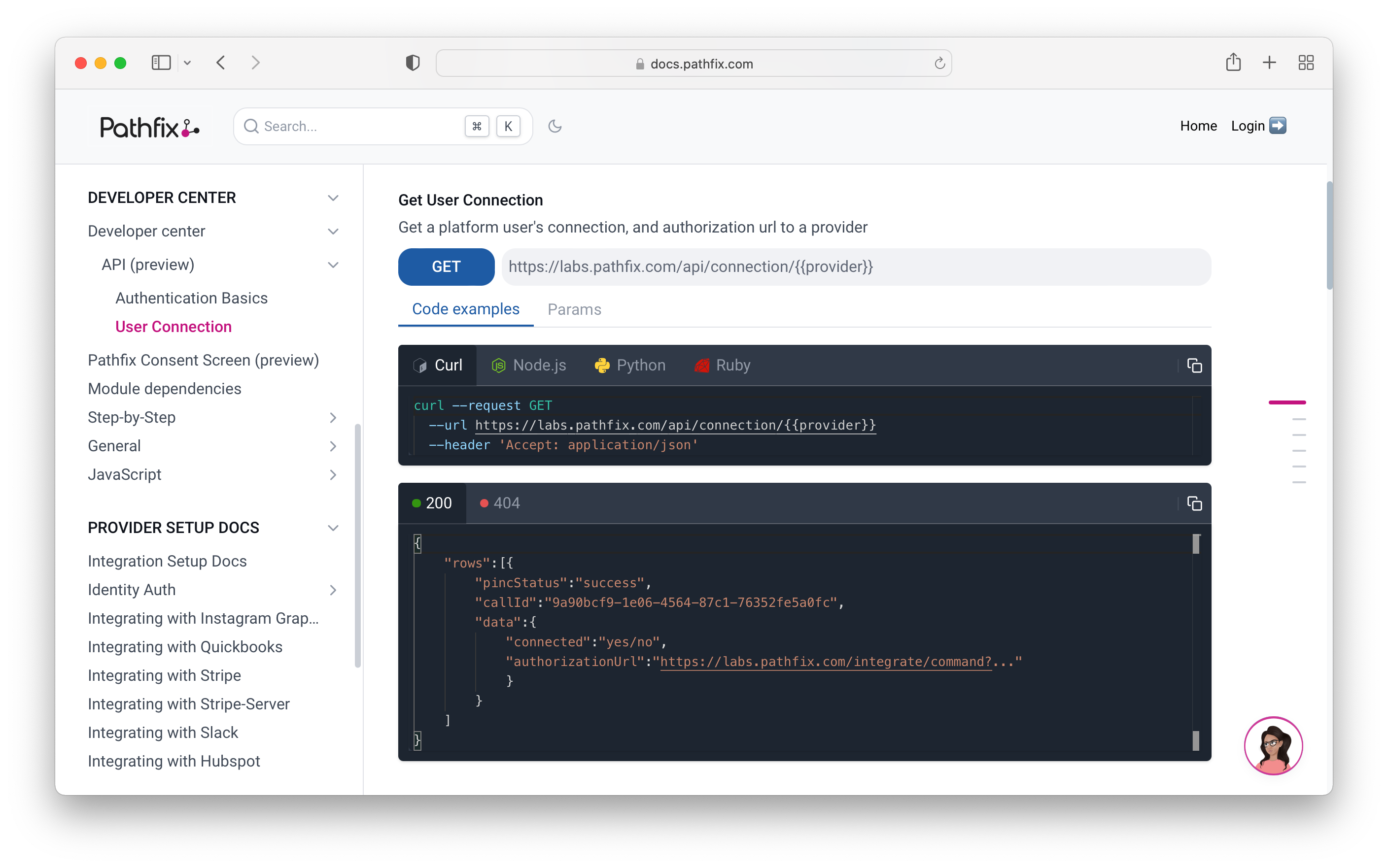
Task: Open Authentication Basics page
Action: [191, 298]
